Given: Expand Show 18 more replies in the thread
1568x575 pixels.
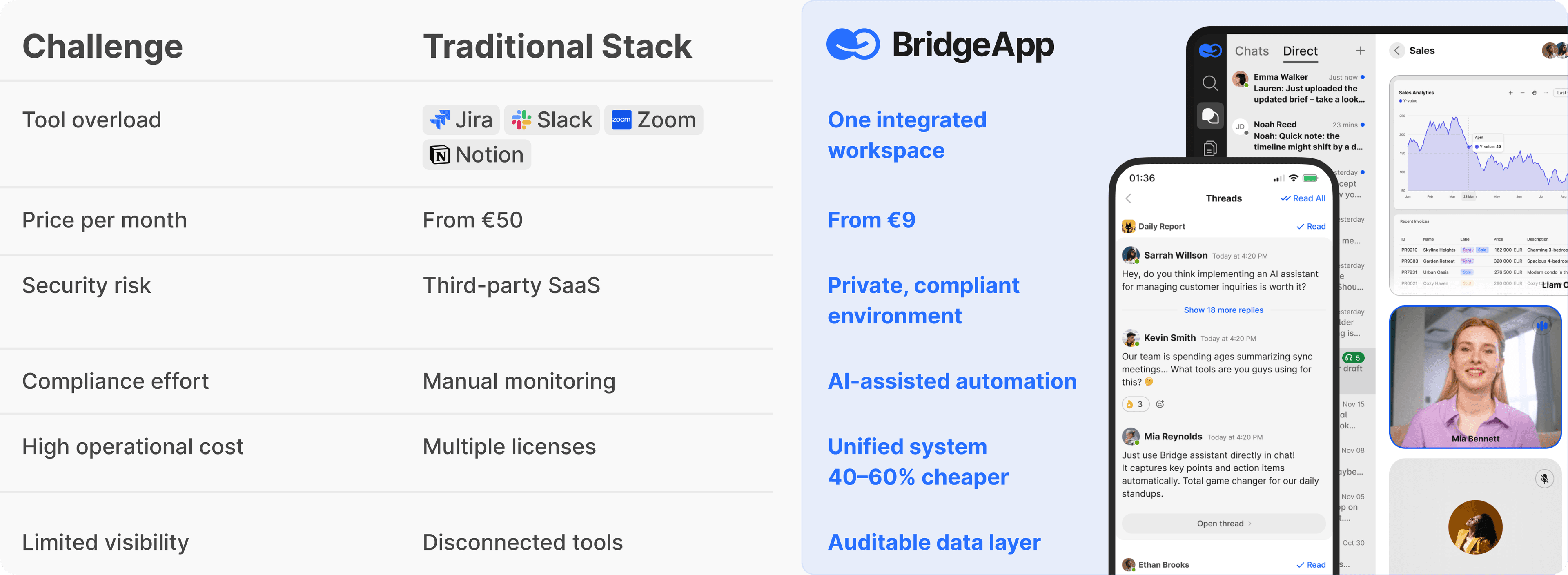Looking at the screenshot, I should coord(1223,310).
